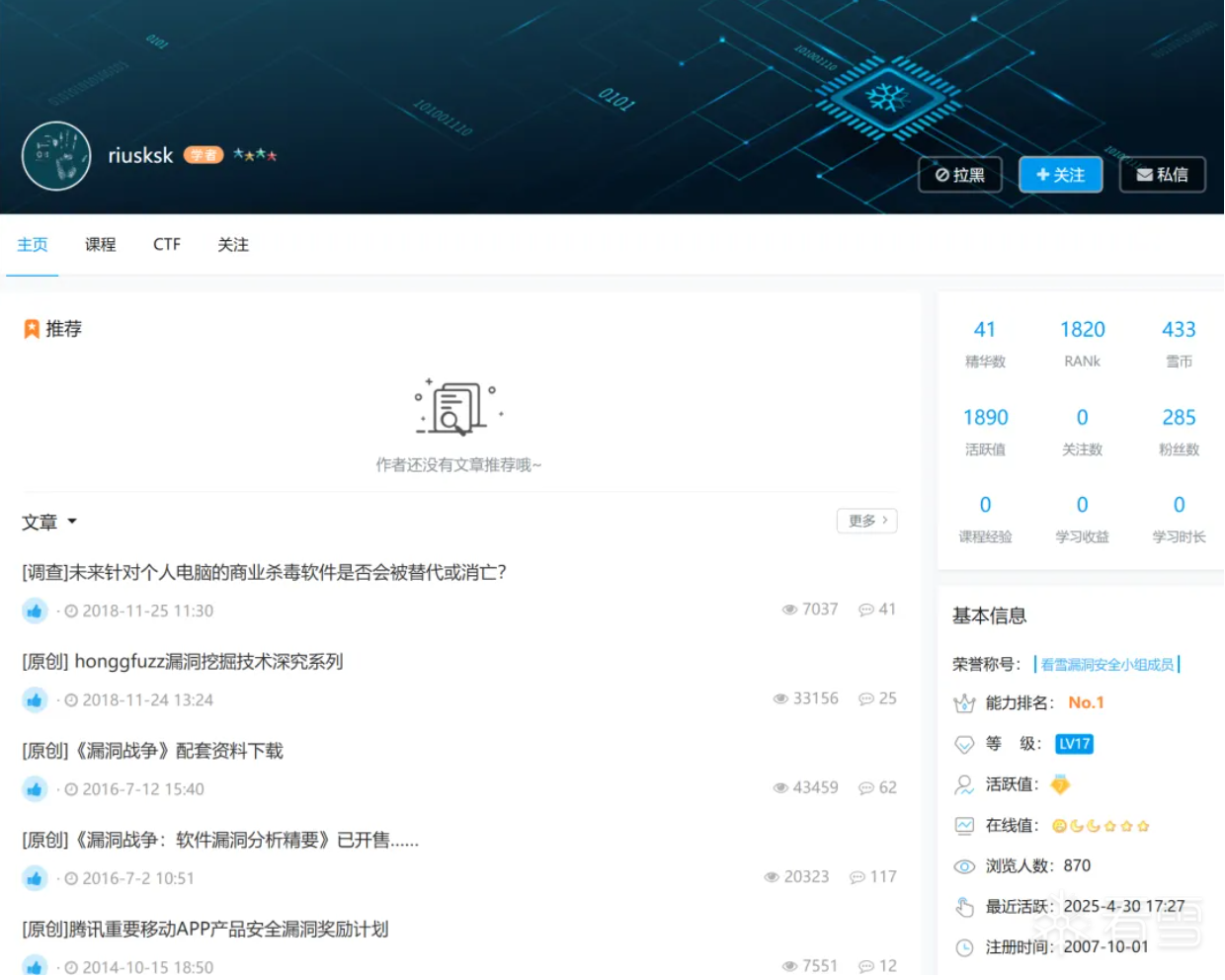This screenshot has height=980, width=1225.
Task: Click the hand icon beside 最近活跃
Action: (x=964, y=906)
